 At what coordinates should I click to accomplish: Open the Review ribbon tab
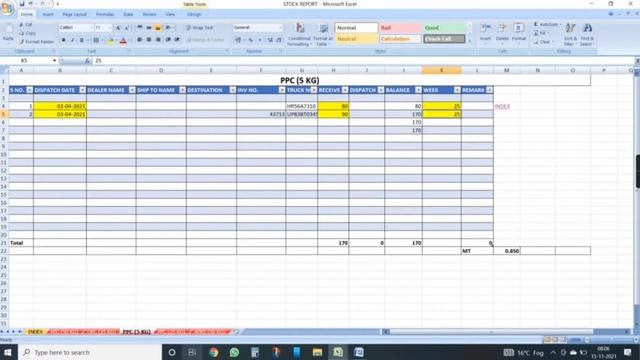coord(149,14)
